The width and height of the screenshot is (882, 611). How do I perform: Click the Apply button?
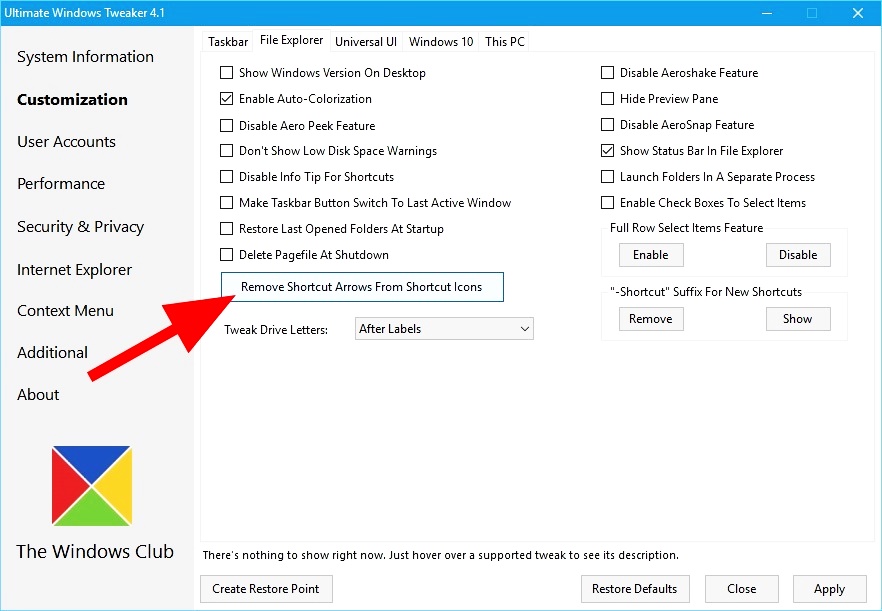tap(829, 588)
